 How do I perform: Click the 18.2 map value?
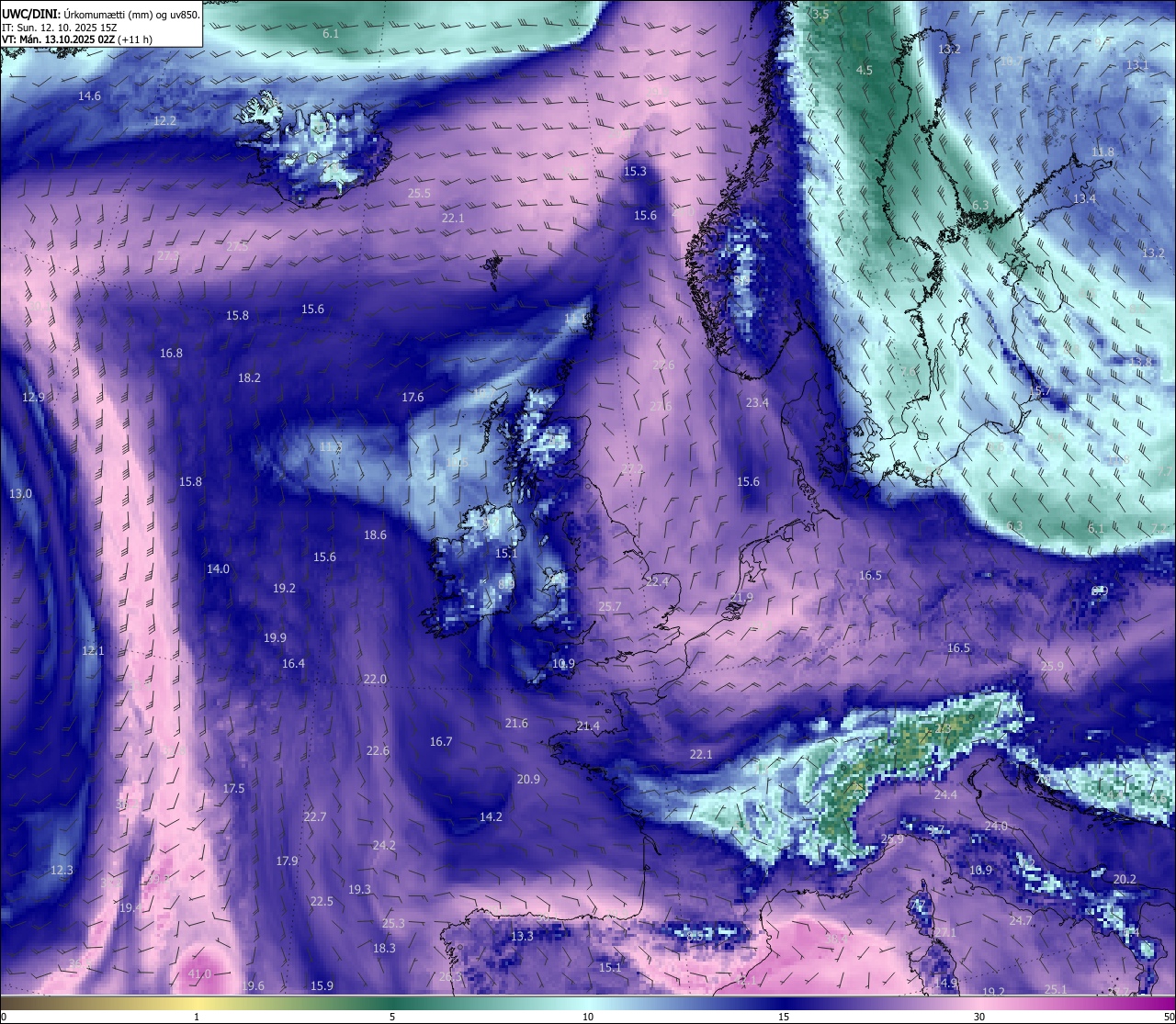[249, 377]
